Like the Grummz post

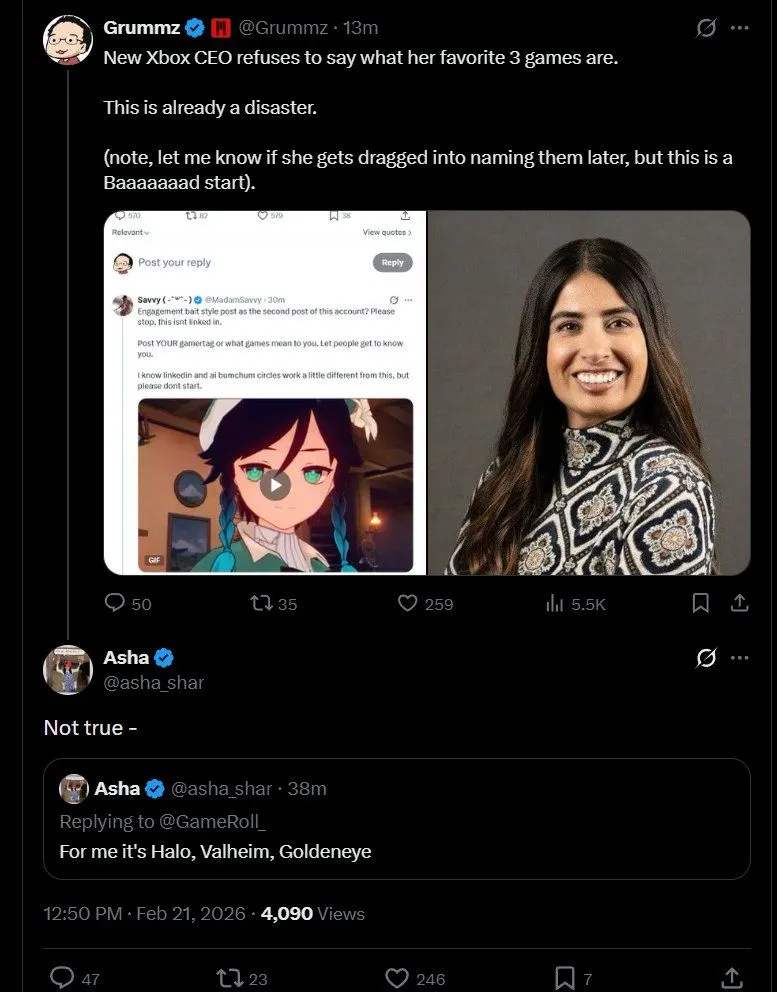pos(407,603)
